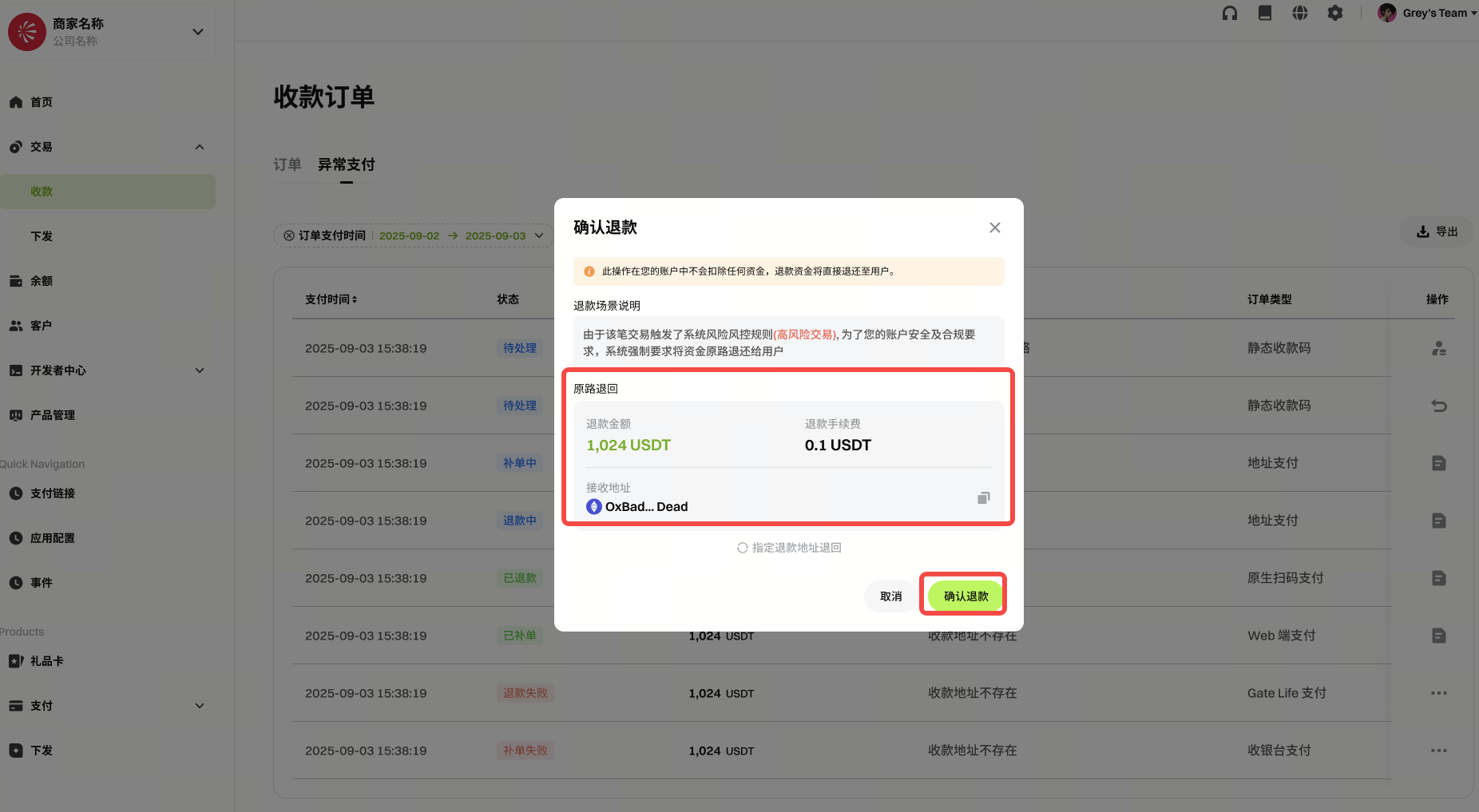Image resolution: width=1479 pixels, height=812 pixels.
Task: Select 下发 under 交易 menu
Action: [42, 236]
